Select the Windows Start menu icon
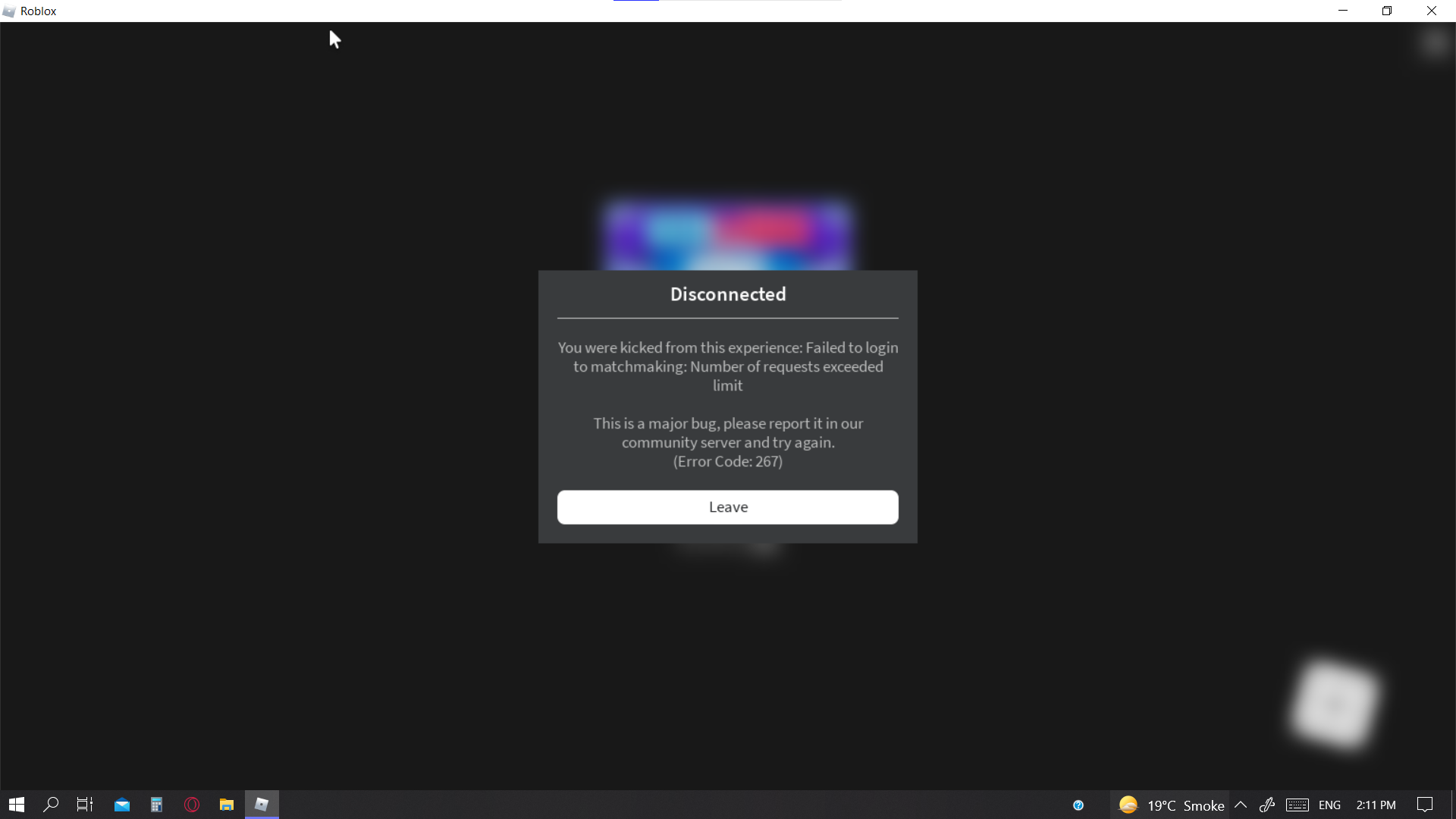This screenshot has width=1456, height=819. tap(15, 805)
